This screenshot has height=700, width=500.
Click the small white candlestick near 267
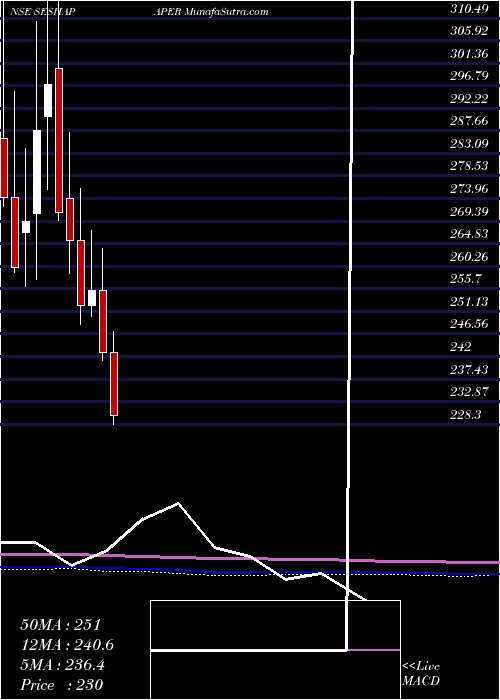pyautogui.click(x=26, y=227)
